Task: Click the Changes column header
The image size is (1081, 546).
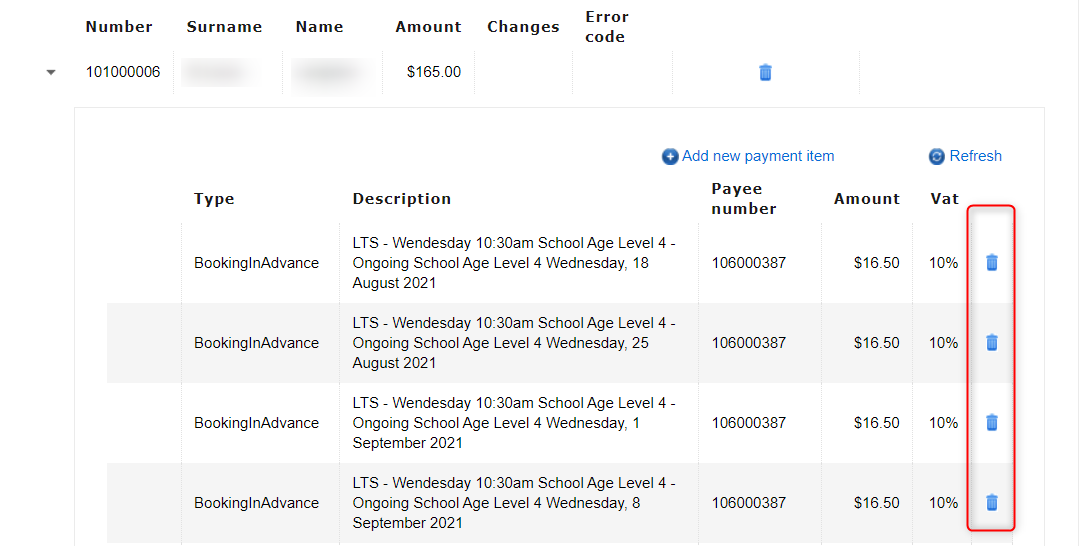Action: (x=523, y=27)
